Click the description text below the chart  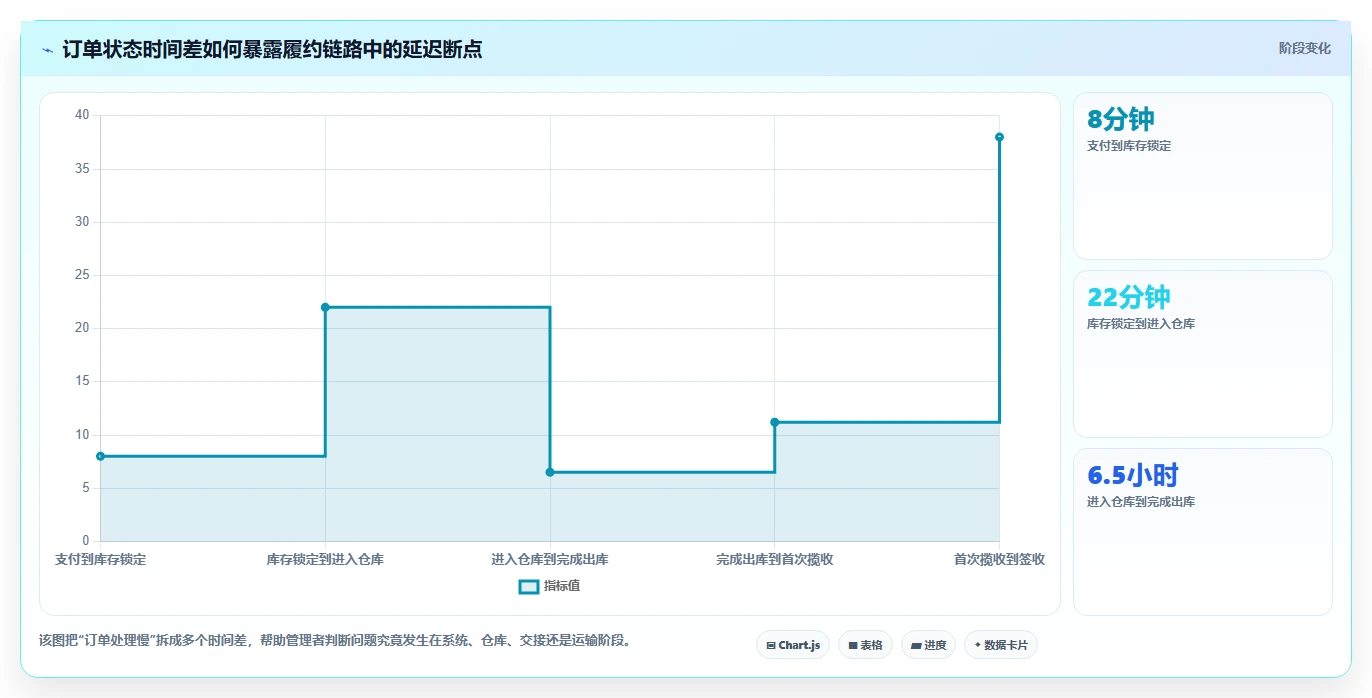coord(337,640)
